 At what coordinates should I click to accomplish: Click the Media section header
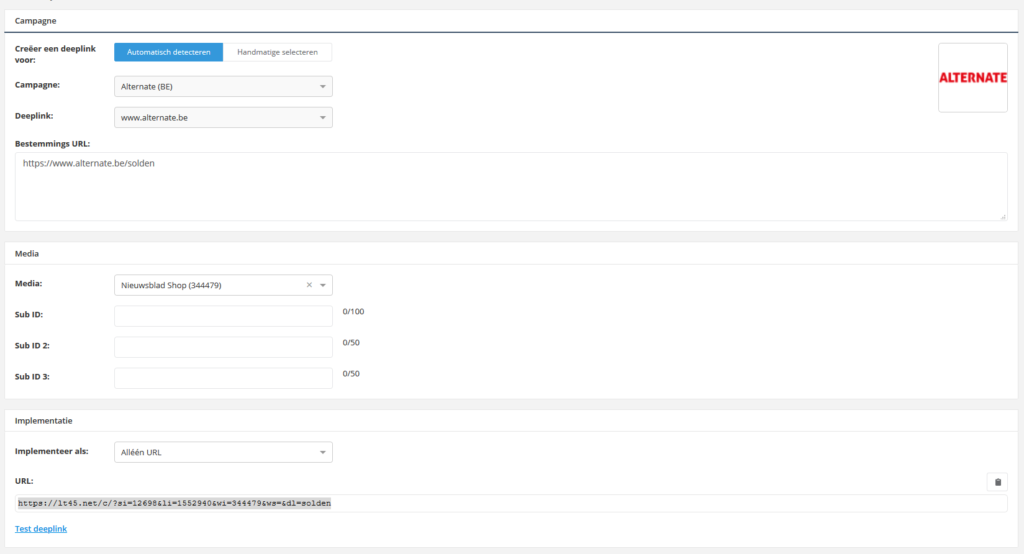[x=29, y=253]
